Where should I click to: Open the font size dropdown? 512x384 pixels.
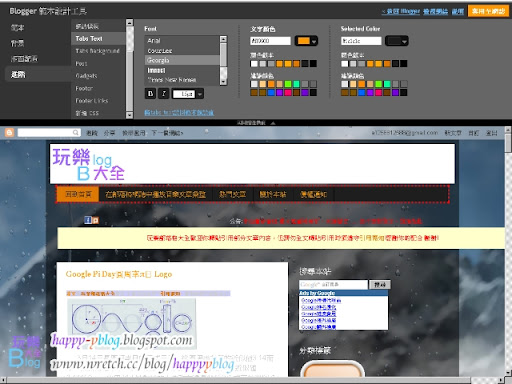[x=200, y=94]
